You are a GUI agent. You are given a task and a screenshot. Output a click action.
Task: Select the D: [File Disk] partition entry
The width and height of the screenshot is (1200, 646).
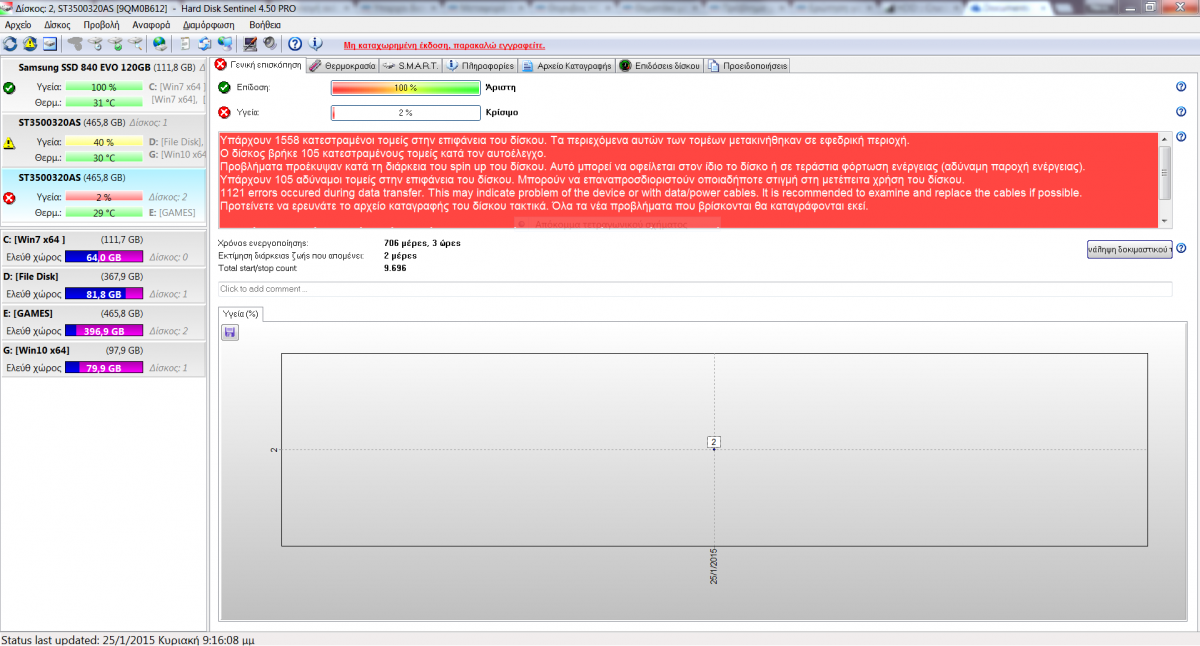point(104,286)
